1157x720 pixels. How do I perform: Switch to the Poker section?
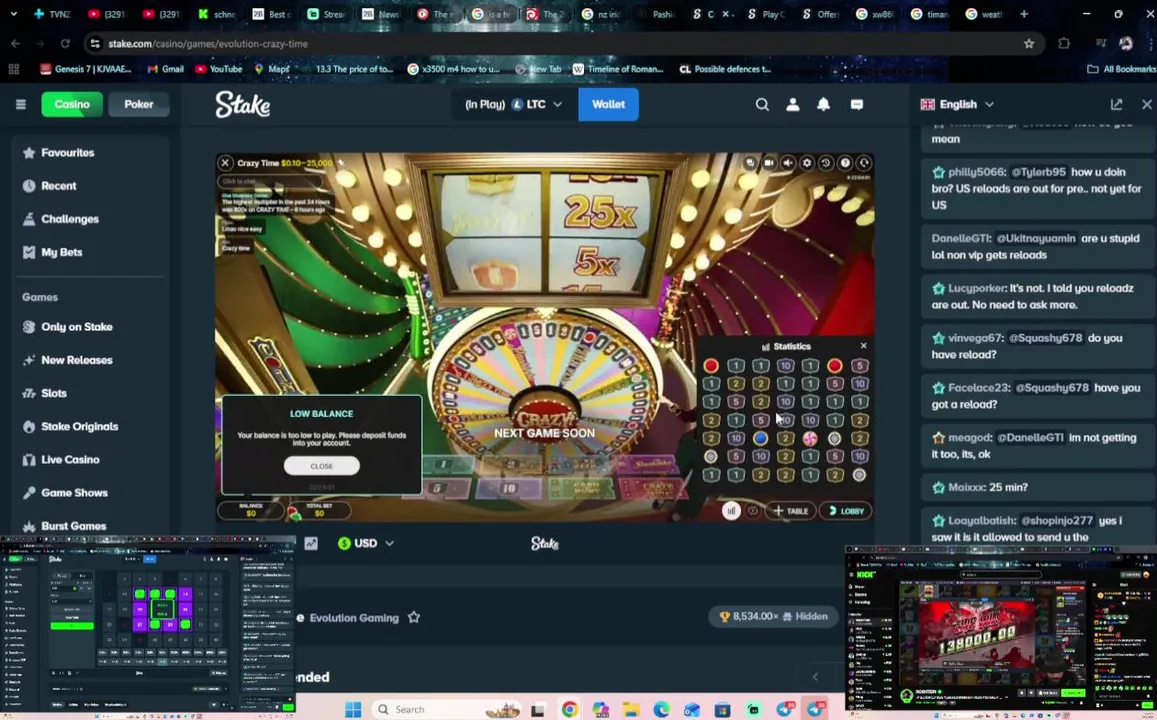click(139, 105)
